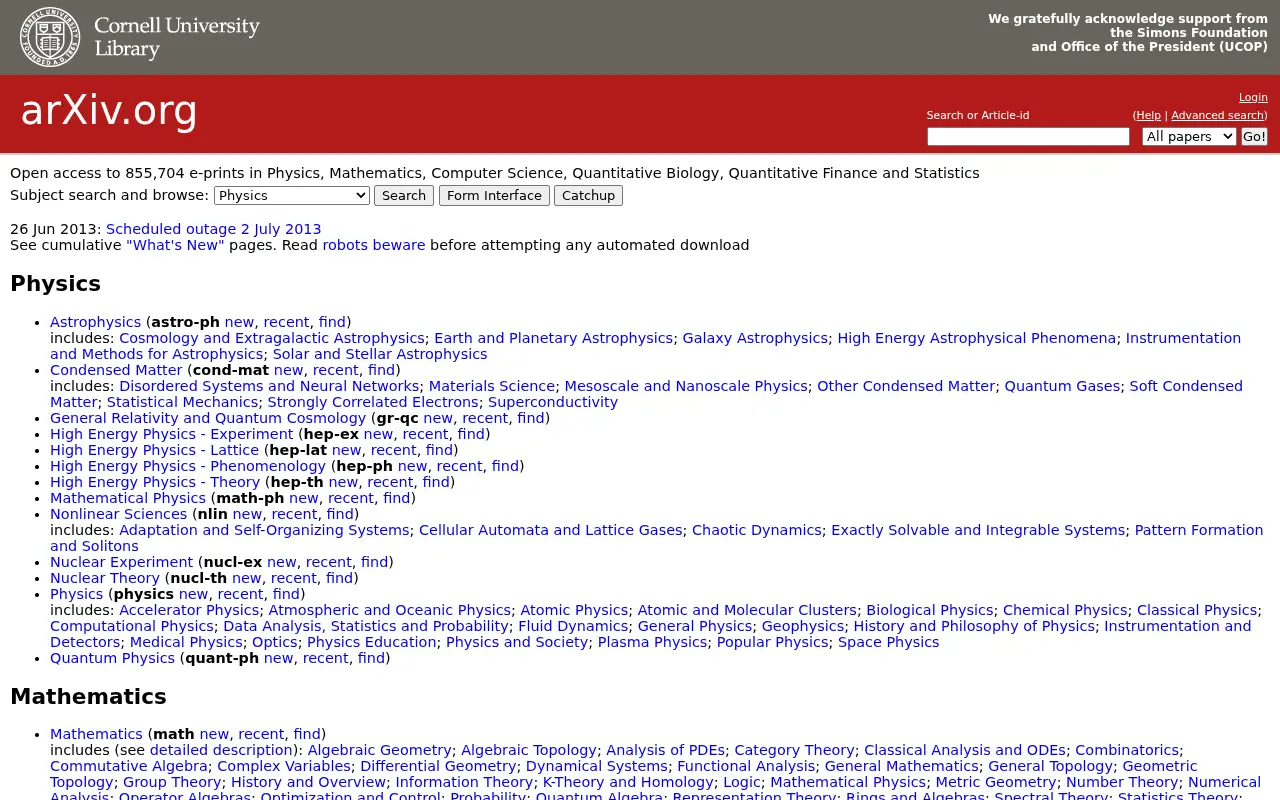Image resolution: width=1280 pixels, height=800 pixels.
Task: View new astro-ph submissions
Action: [x=239, y=322]
